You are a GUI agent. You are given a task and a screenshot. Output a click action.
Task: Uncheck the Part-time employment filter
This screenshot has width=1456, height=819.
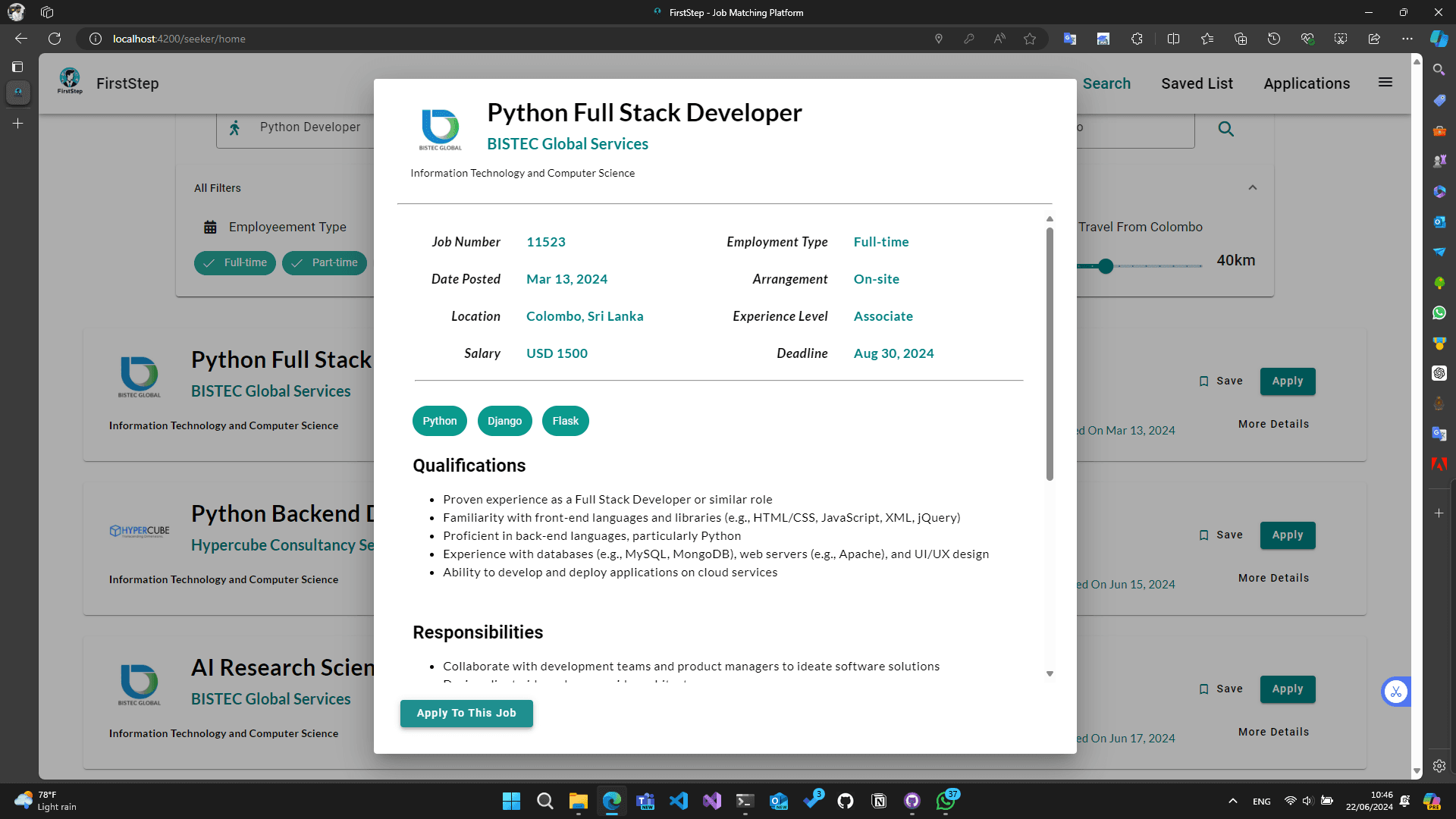point(324,263)
